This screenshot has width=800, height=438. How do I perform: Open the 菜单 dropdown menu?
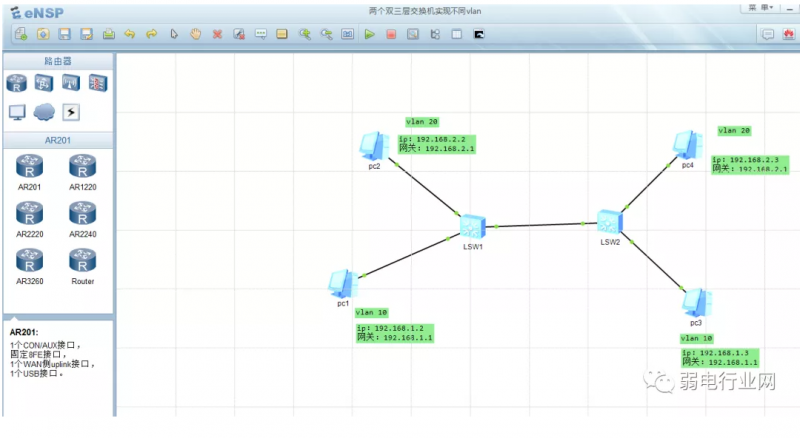tap(758, 8)
